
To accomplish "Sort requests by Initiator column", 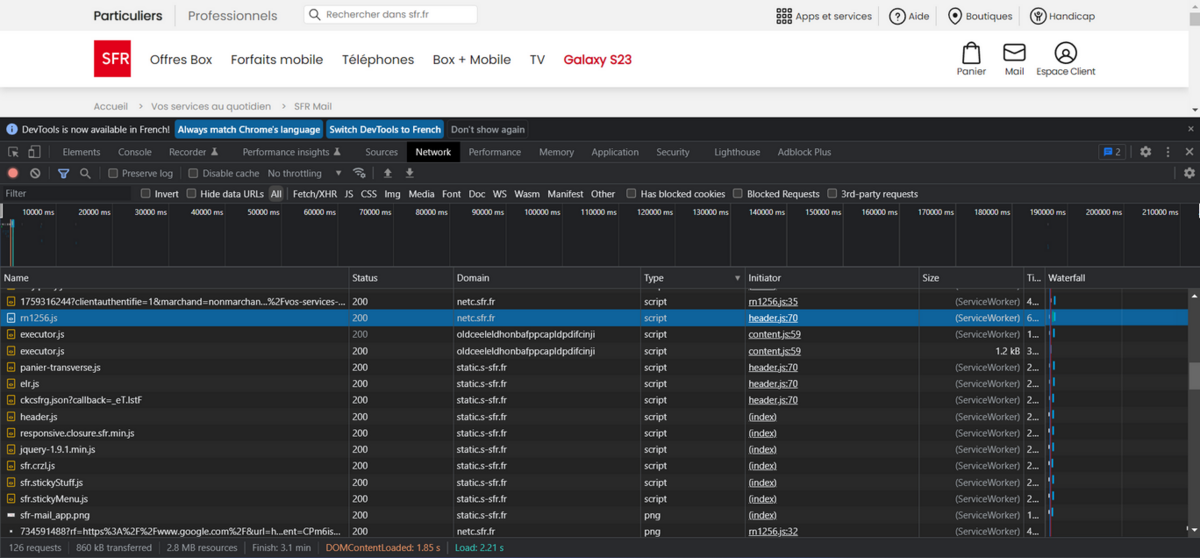I will coord(832,278).
